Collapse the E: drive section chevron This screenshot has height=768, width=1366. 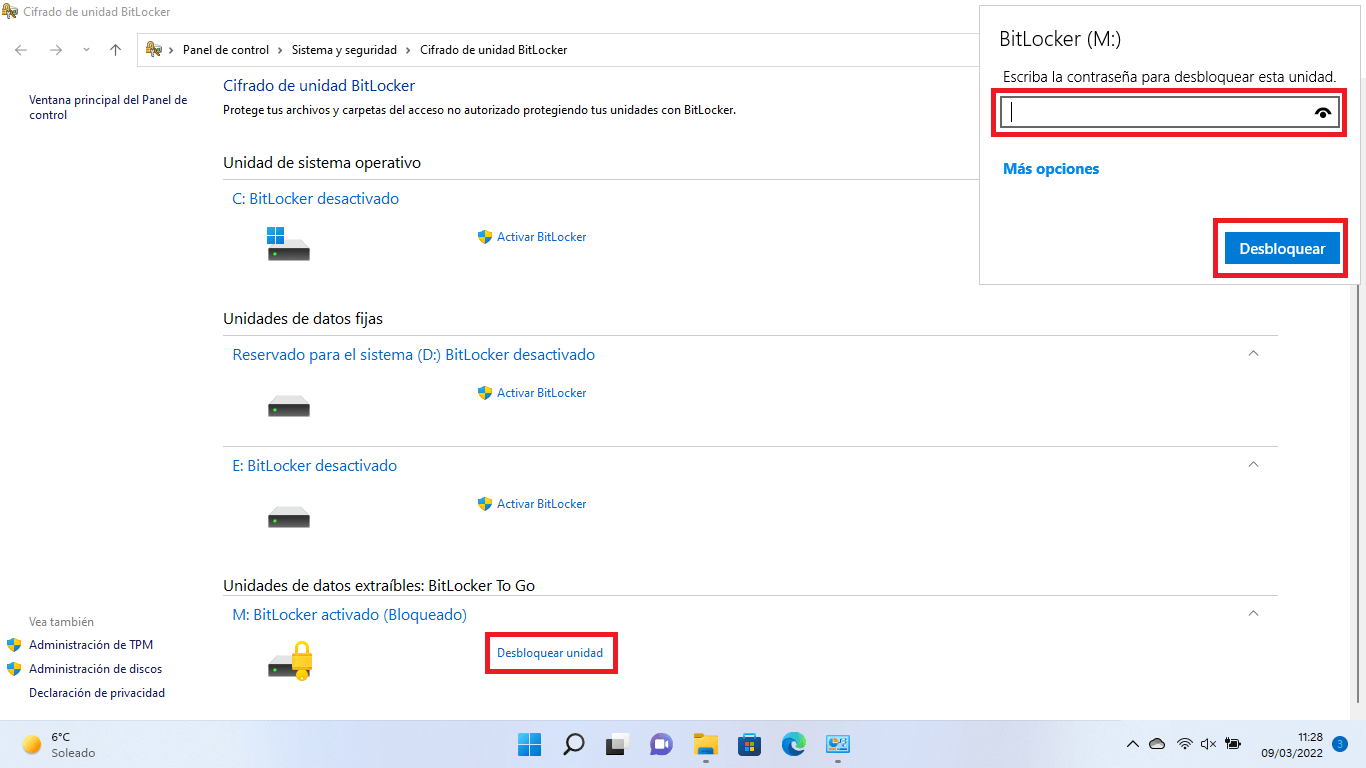click(1253, 465)
